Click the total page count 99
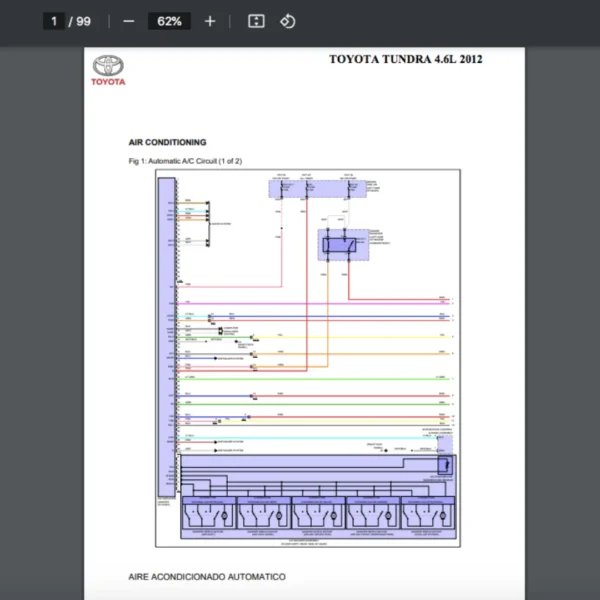 (x=82, y=21)
